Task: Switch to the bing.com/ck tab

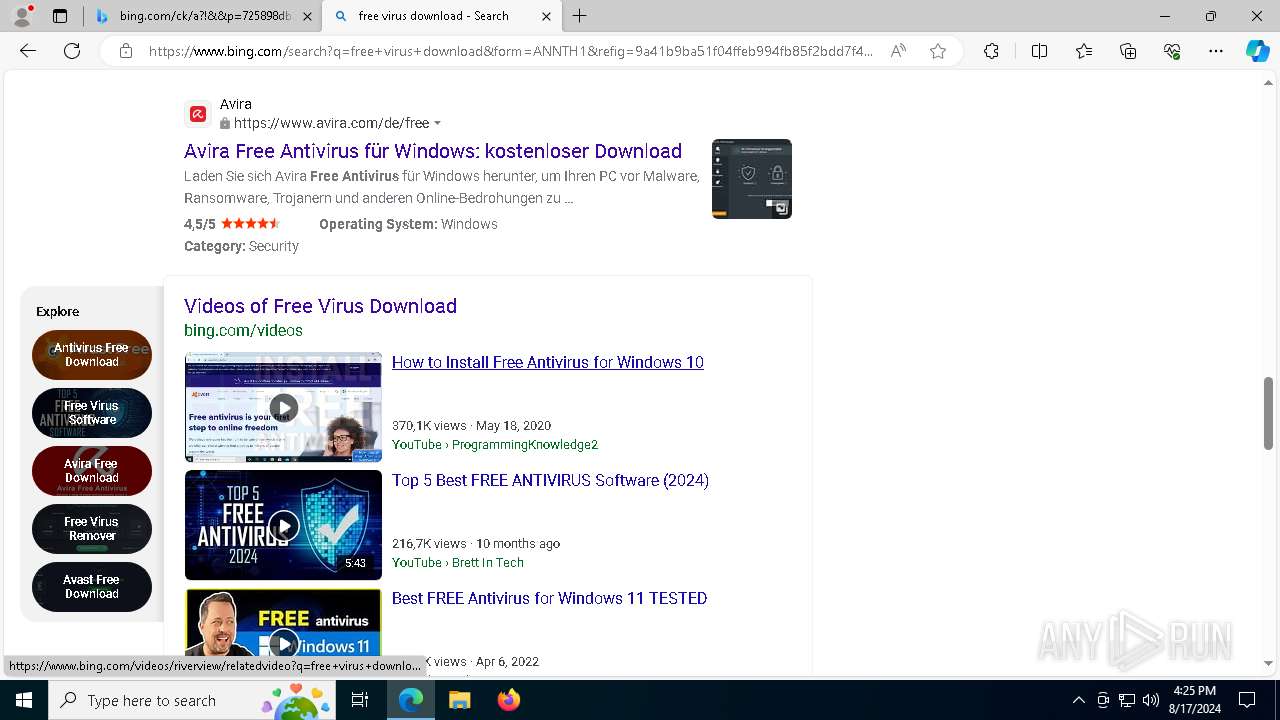Action: (x=204, y=16)
